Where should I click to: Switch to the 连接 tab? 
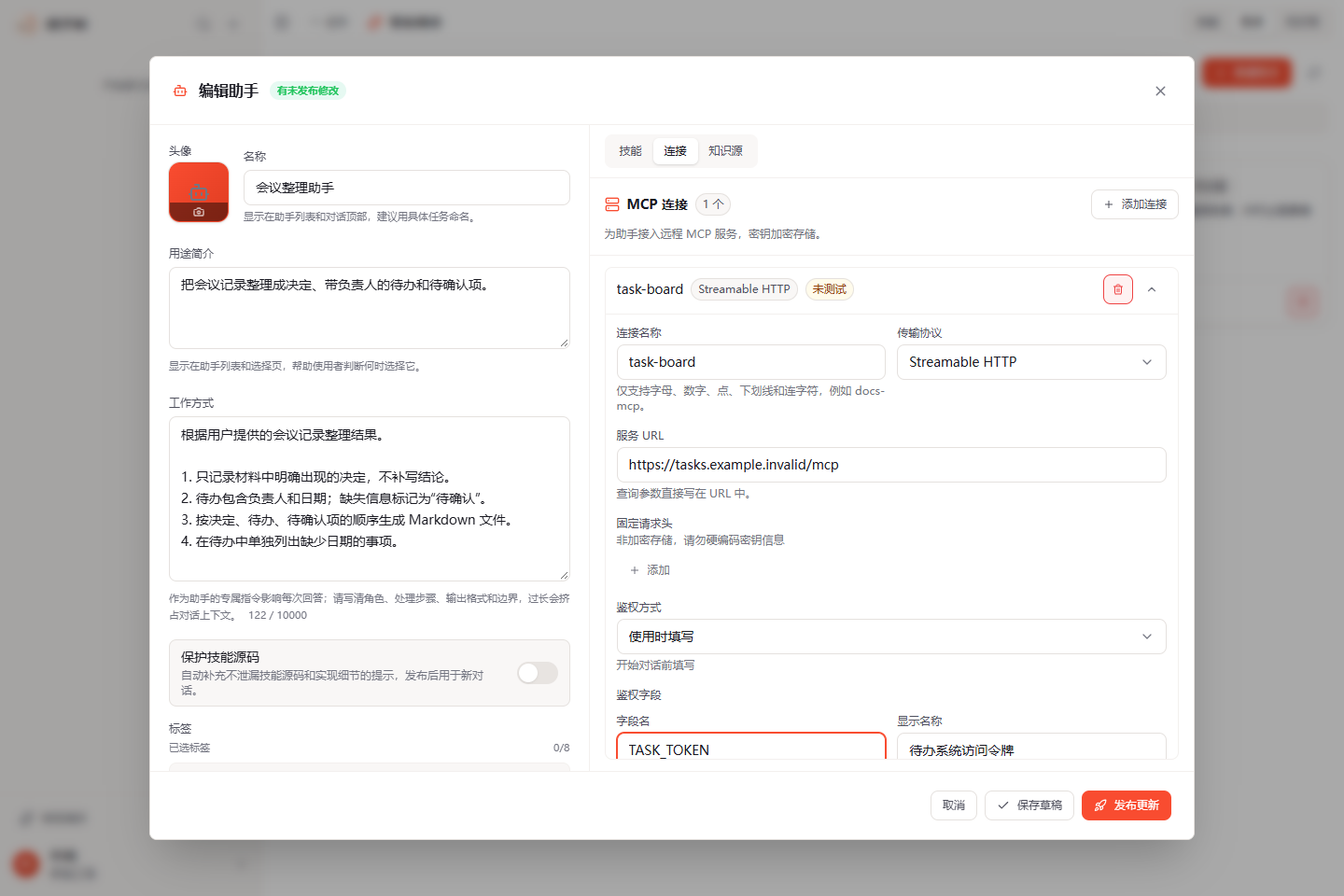coord(676,151)
